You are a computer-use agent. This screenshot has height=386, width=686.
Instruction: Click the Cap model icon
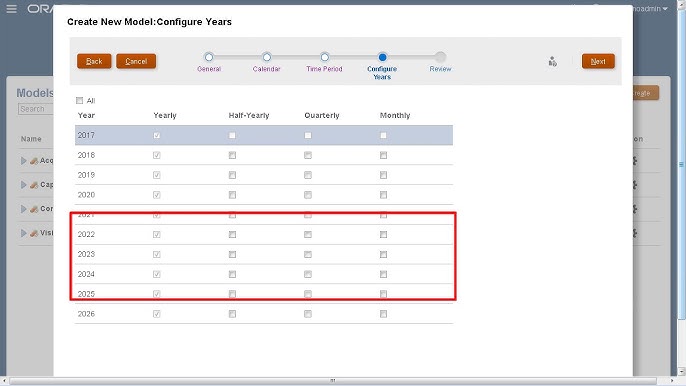[34, 185]
